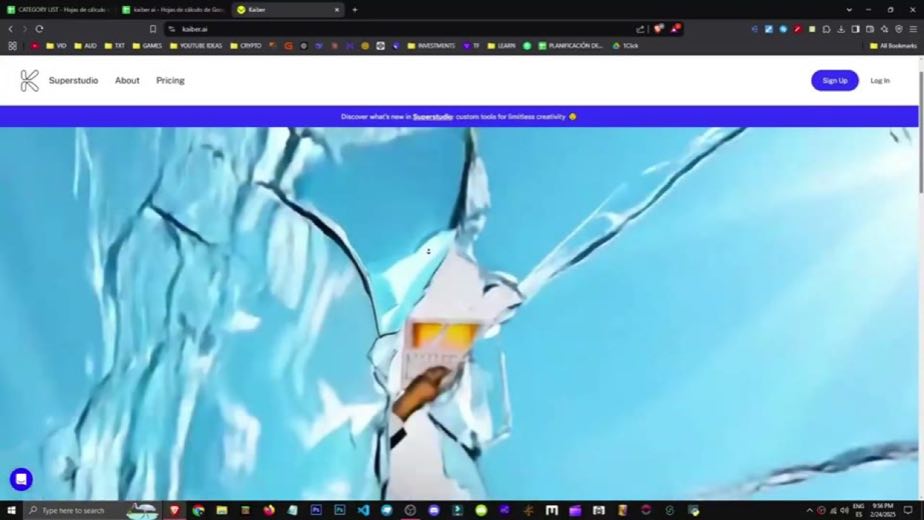Click the hero video background

[459, 313]
